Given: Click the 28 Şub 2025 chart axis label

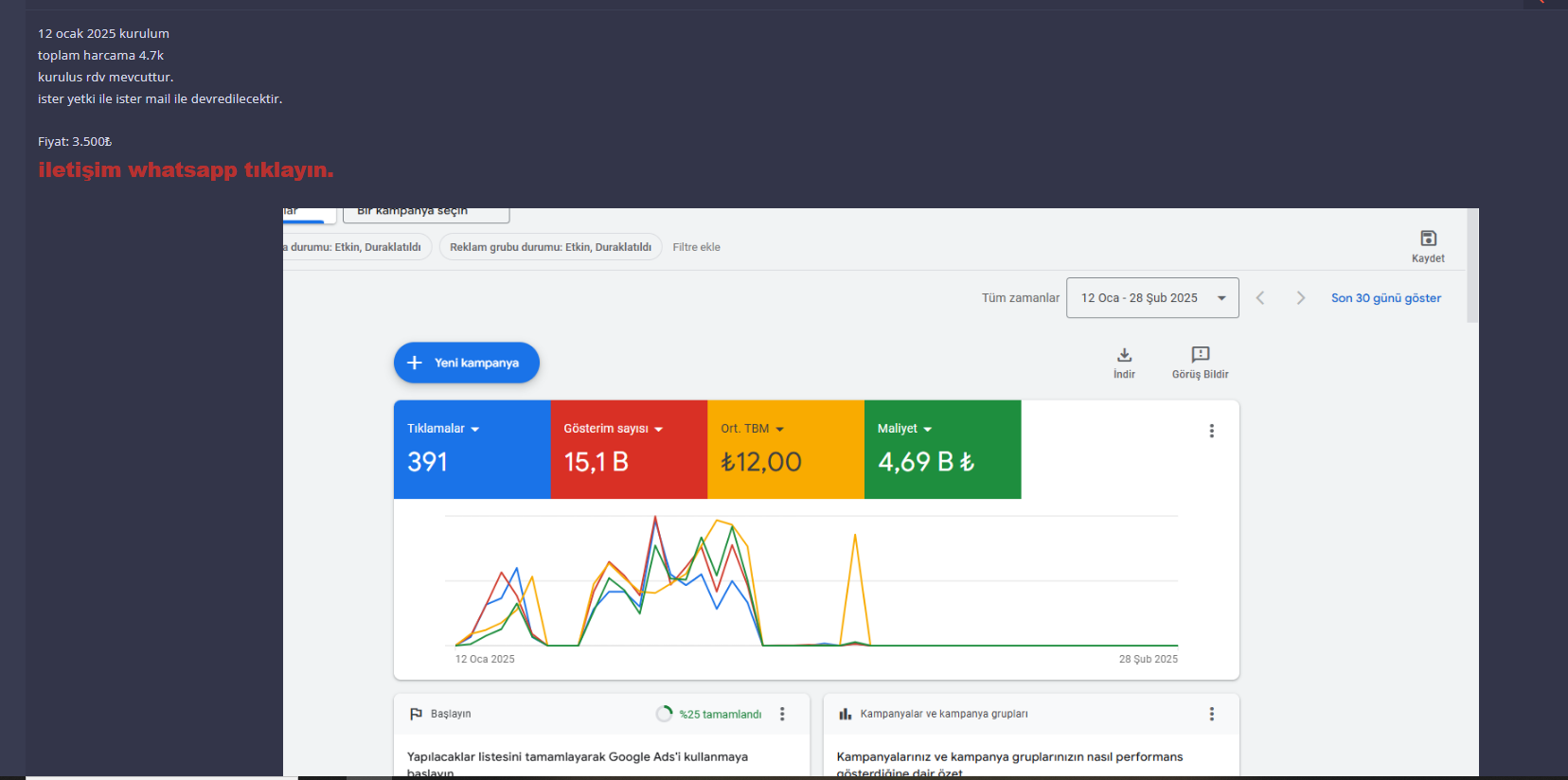Looking at the screenshot, I should click(x=1149, y=659).
